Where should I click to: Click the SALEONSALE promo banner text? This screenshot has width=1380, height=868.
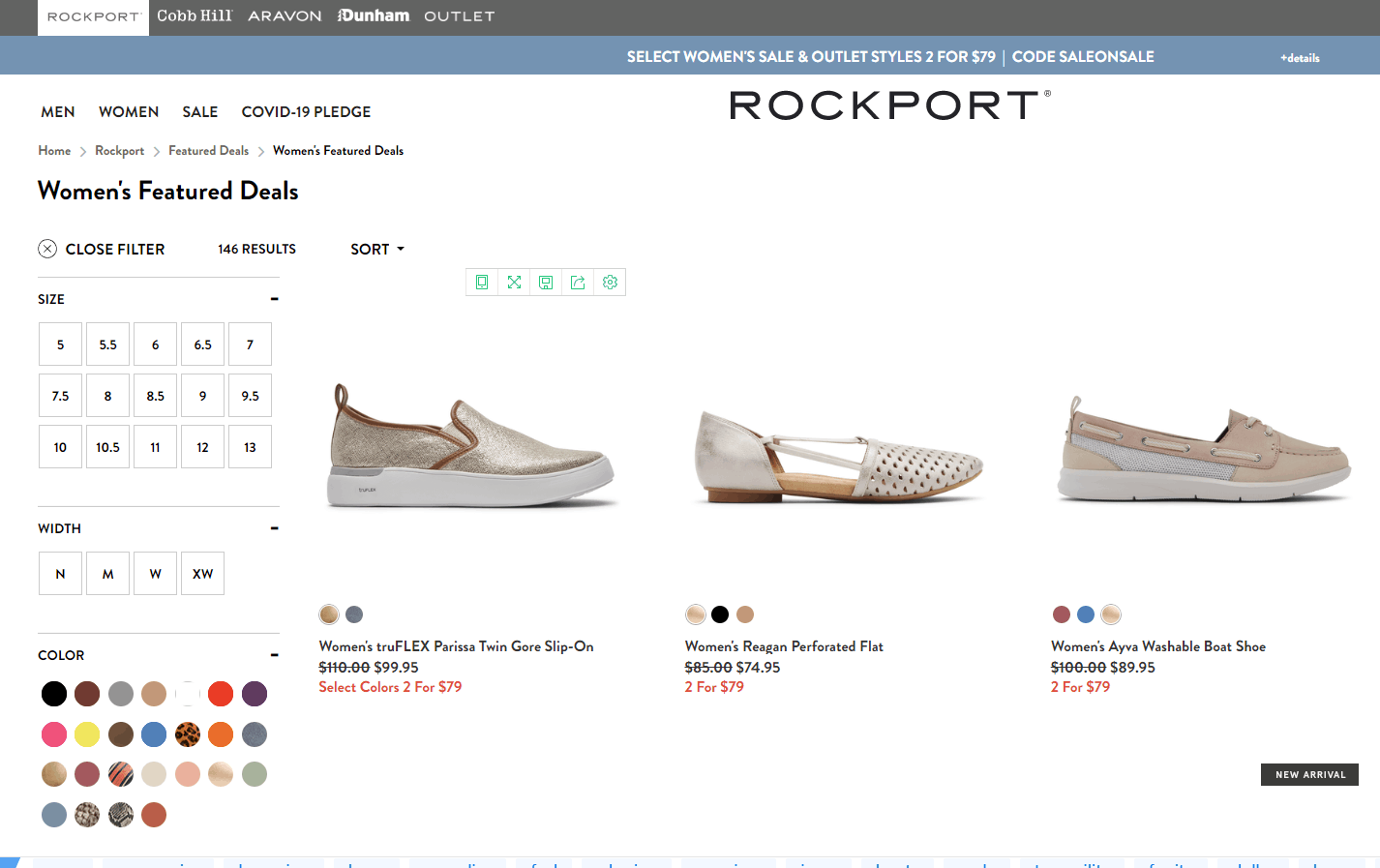click(x=890, y=56)
